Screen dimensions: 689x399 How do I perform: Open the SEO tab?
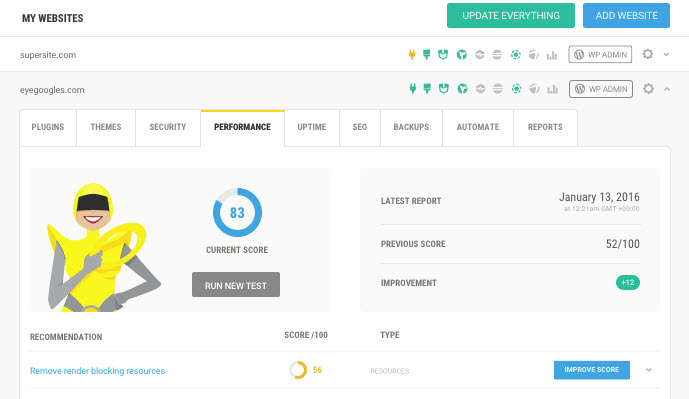[360, 127]
